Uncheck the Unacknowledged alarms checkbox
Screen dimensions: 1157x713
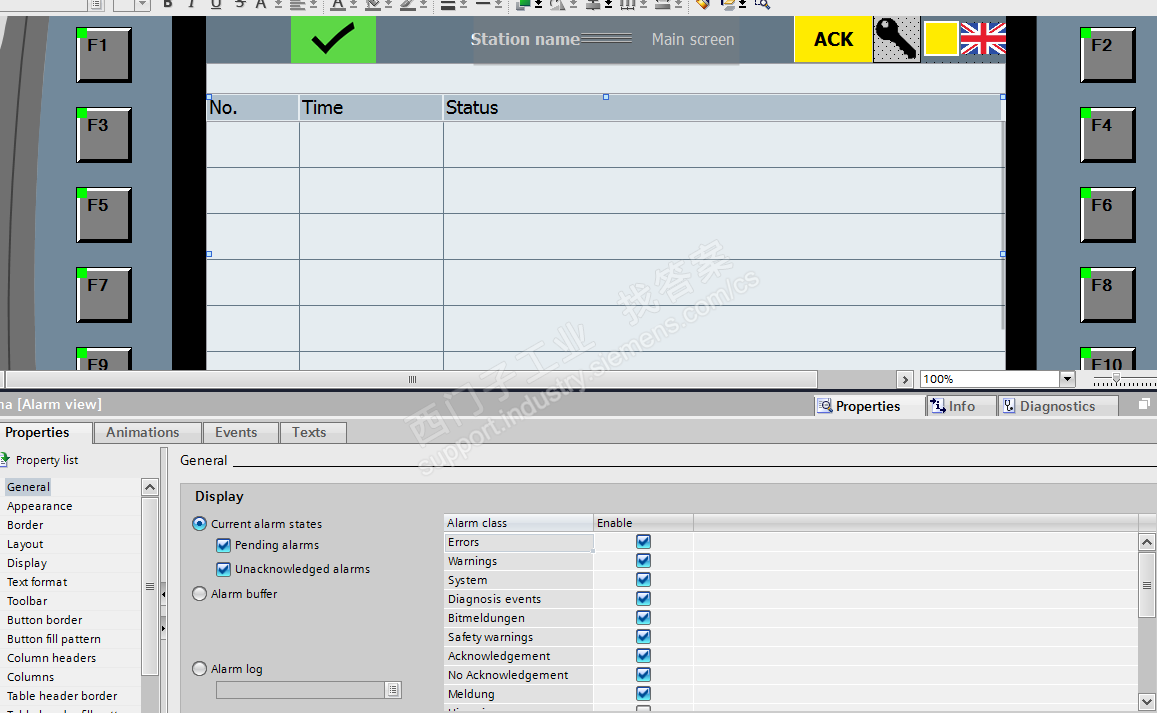(224, 569)
